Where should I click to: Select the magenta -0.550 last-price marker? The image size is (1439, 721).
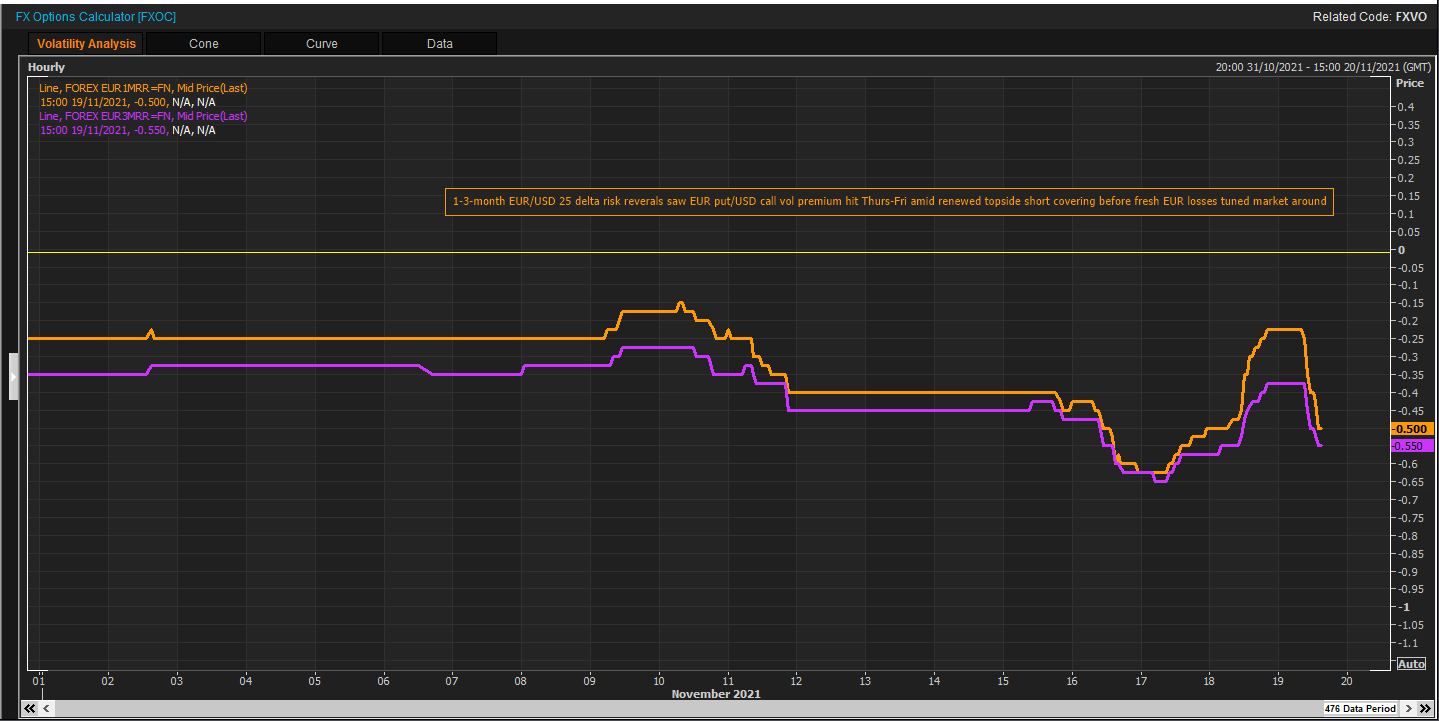pyautogui.click(x=1411, y=445)
